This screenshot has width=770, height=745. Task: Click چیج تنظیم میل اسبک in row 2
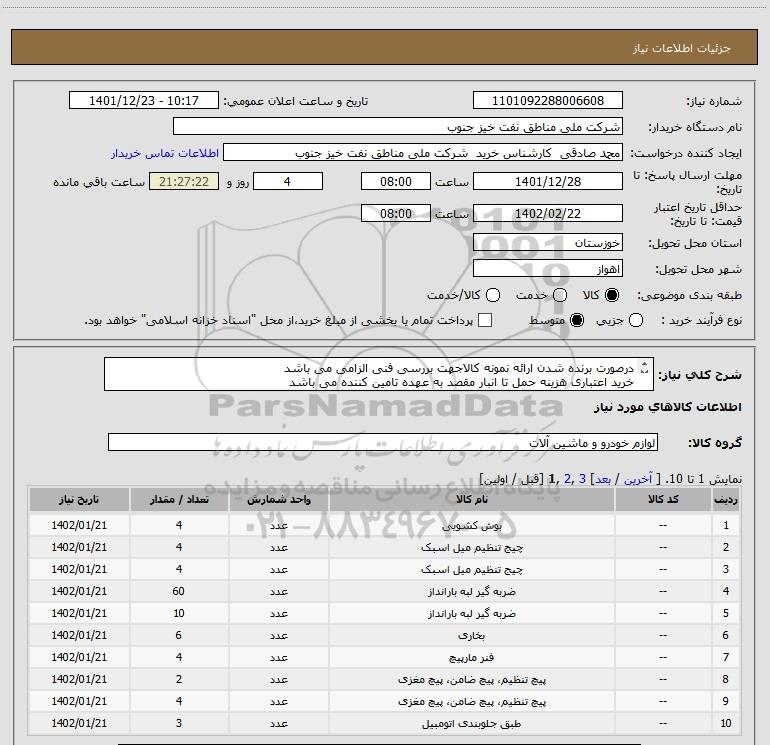tap(471, 548)
